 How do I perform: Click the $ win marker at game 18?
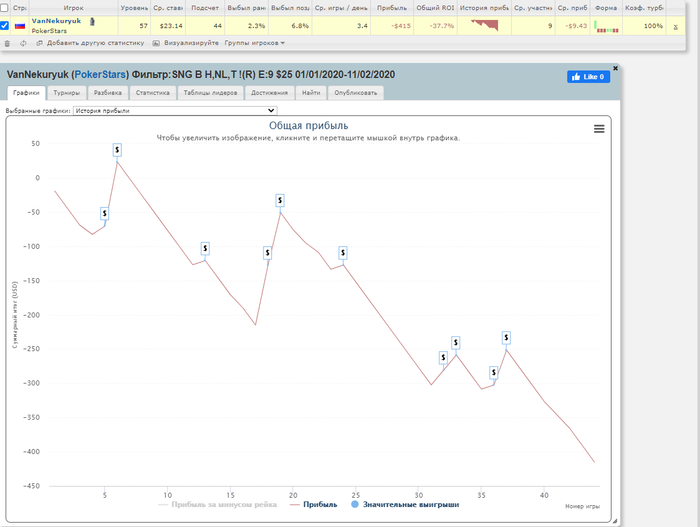267,253
